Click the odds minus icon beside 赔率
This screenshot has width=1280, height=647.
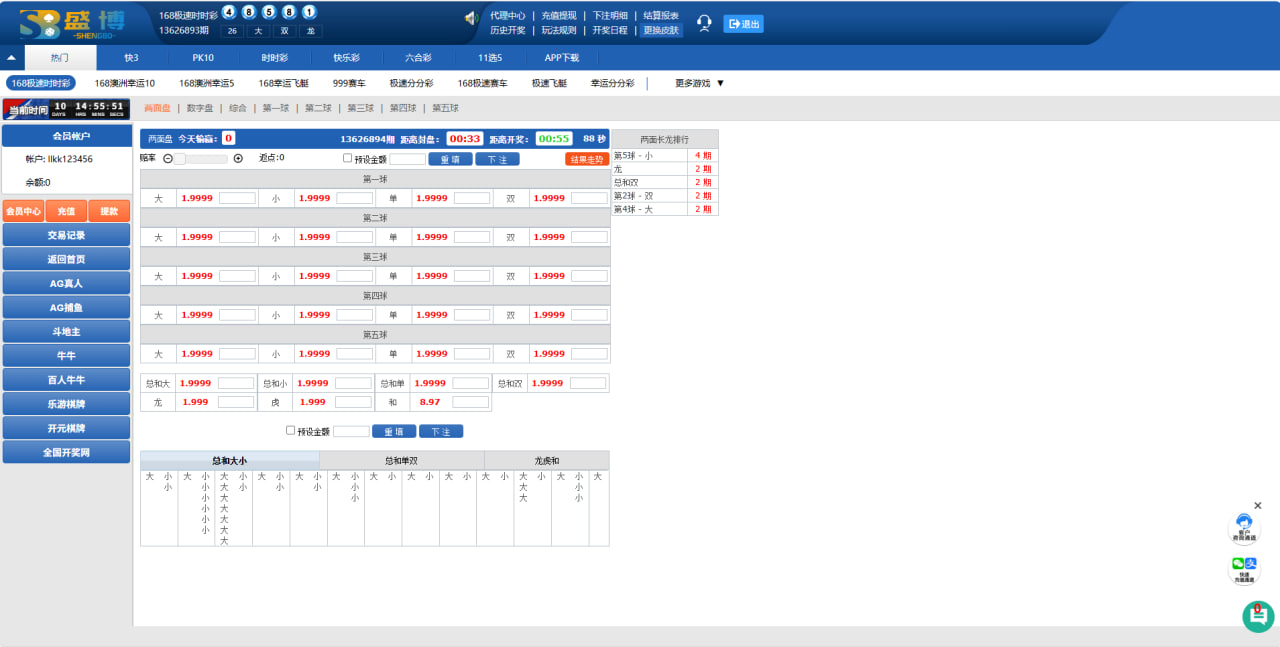[168, 158]
